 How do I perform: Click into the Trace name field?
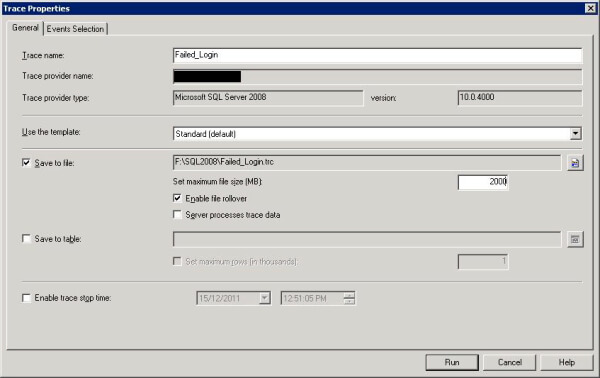[377, 55]
